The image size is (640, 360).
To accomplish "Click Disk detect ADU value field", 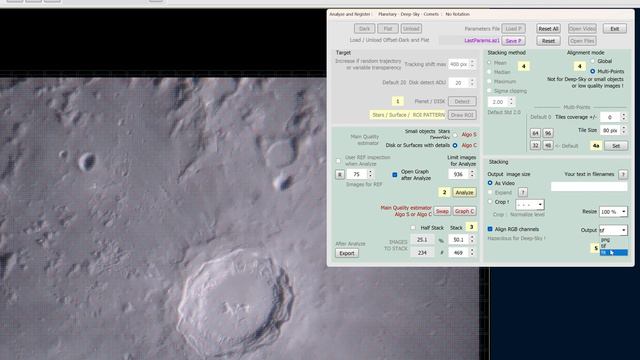I will (459, 83).
